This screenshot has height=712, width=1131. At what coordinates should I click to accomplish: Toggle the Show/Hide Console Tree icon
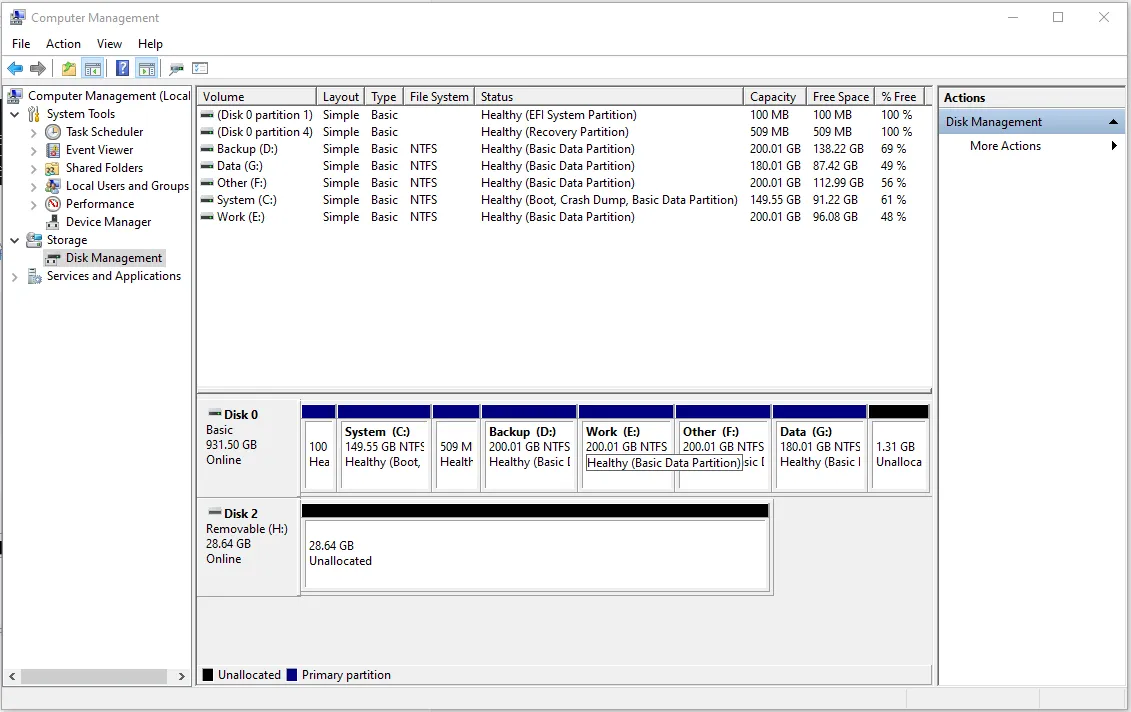pyautogui.click(x=92, y=69)
